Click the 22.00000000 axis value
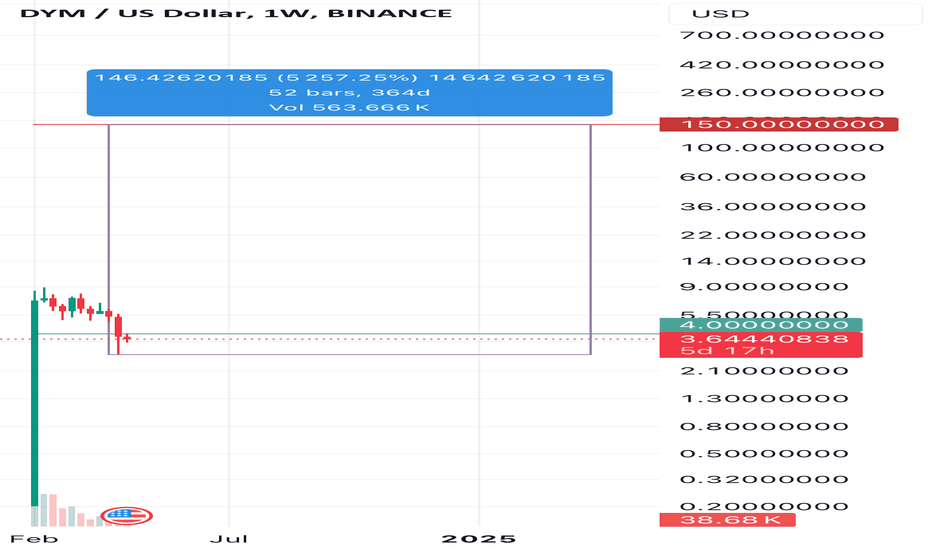Image resolution: width=932 pixels, height=550 pixels. point(773,235)
